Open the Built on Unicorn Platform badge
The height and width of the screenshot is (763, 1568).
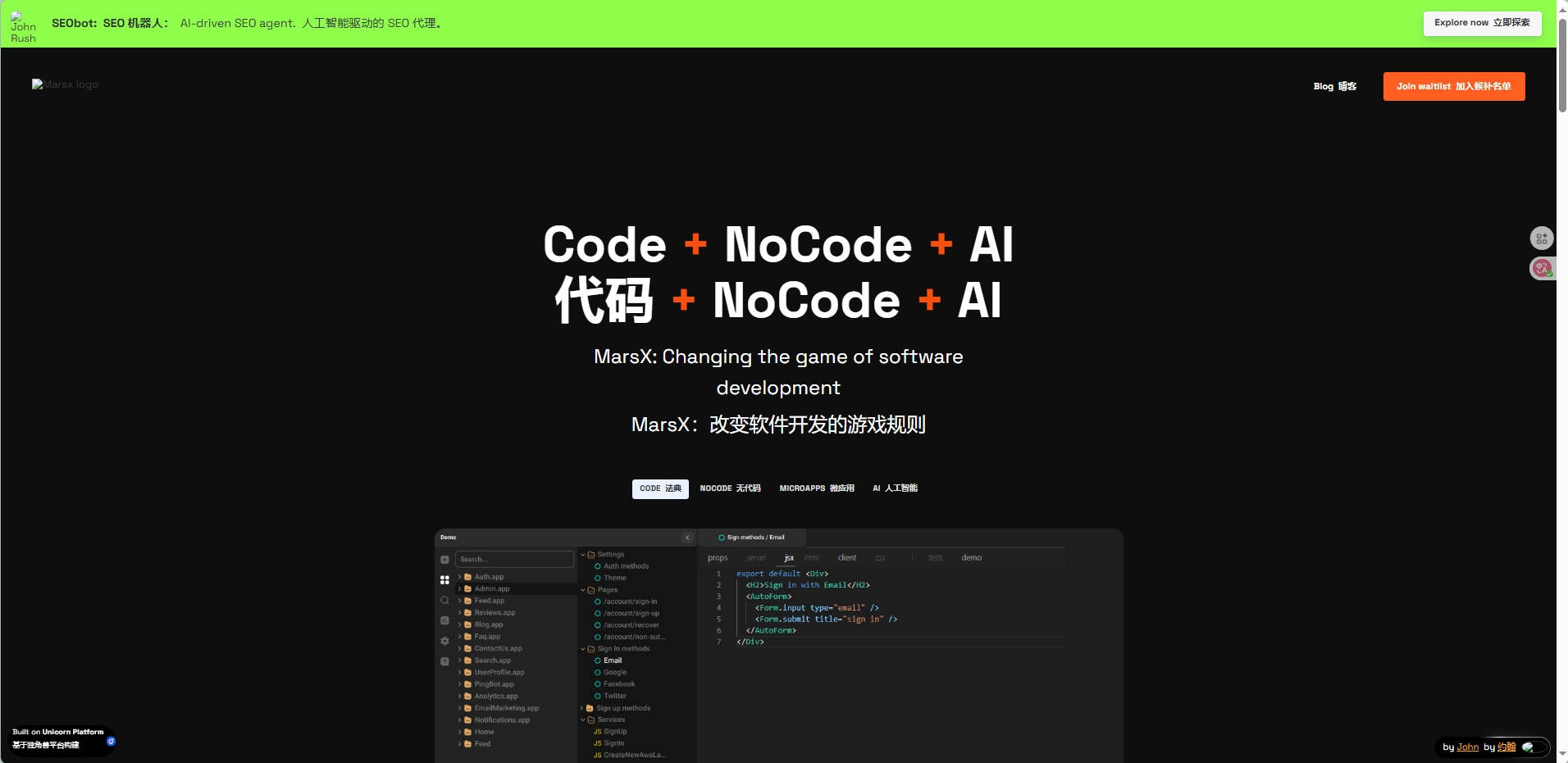click(59, 739)
